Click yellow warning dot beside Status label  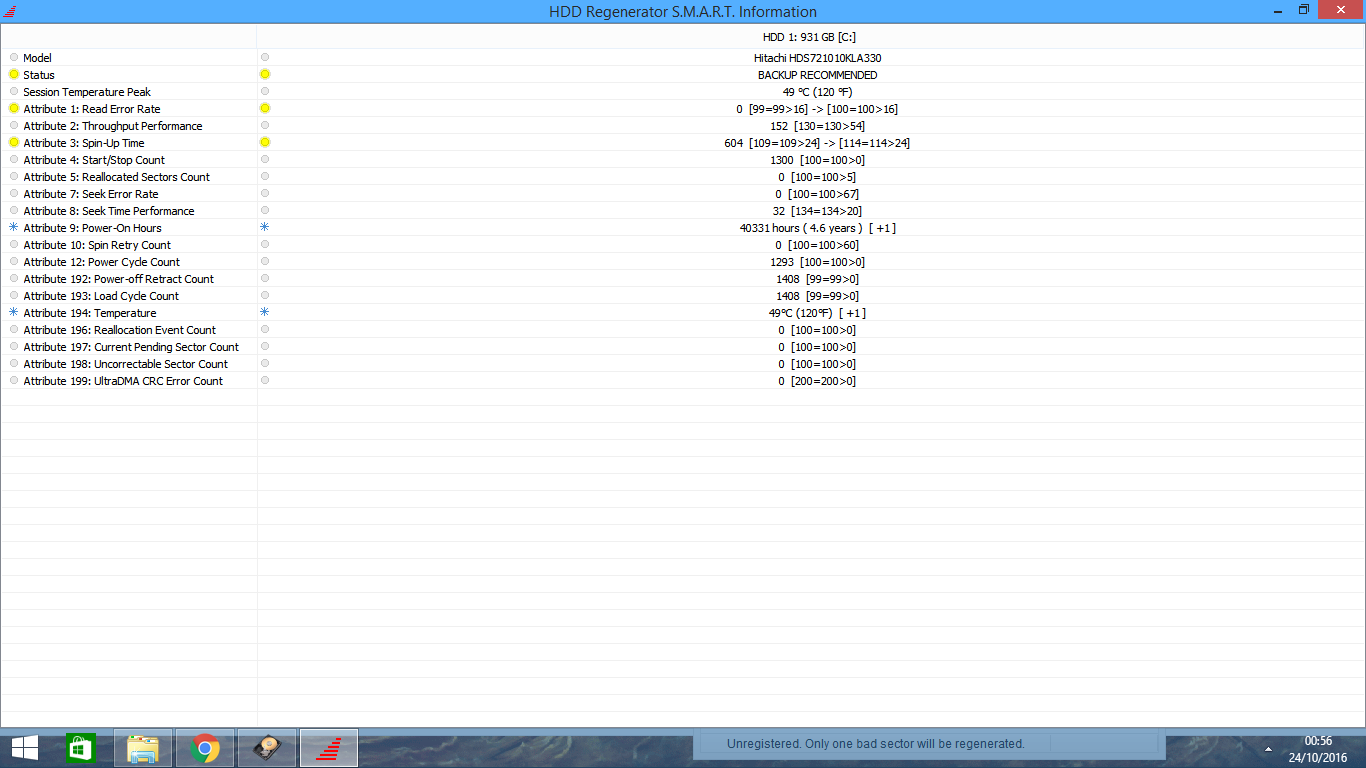[x=14, y=75]
